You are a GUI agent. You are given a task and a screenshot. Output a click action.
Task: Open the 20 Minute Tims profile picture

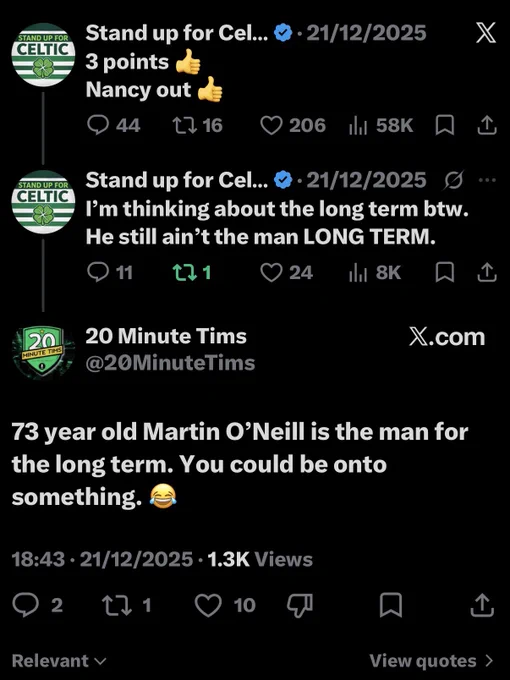point(43,352)
